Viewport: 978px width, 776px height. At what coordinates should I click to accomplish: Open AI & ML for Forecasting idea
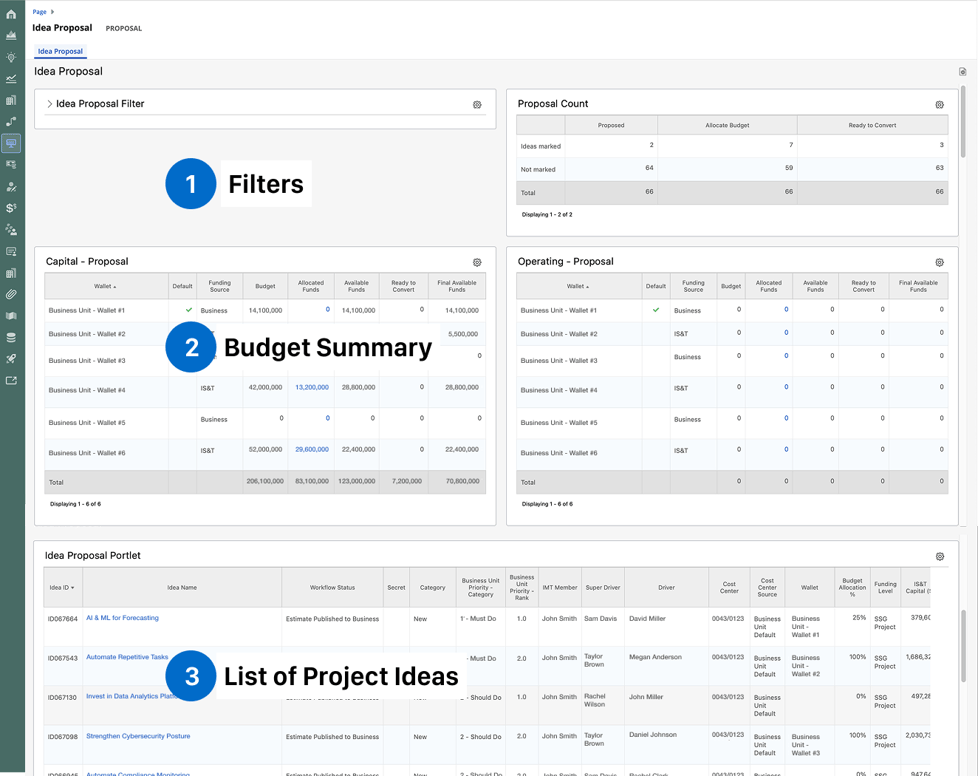click(122, 618)
